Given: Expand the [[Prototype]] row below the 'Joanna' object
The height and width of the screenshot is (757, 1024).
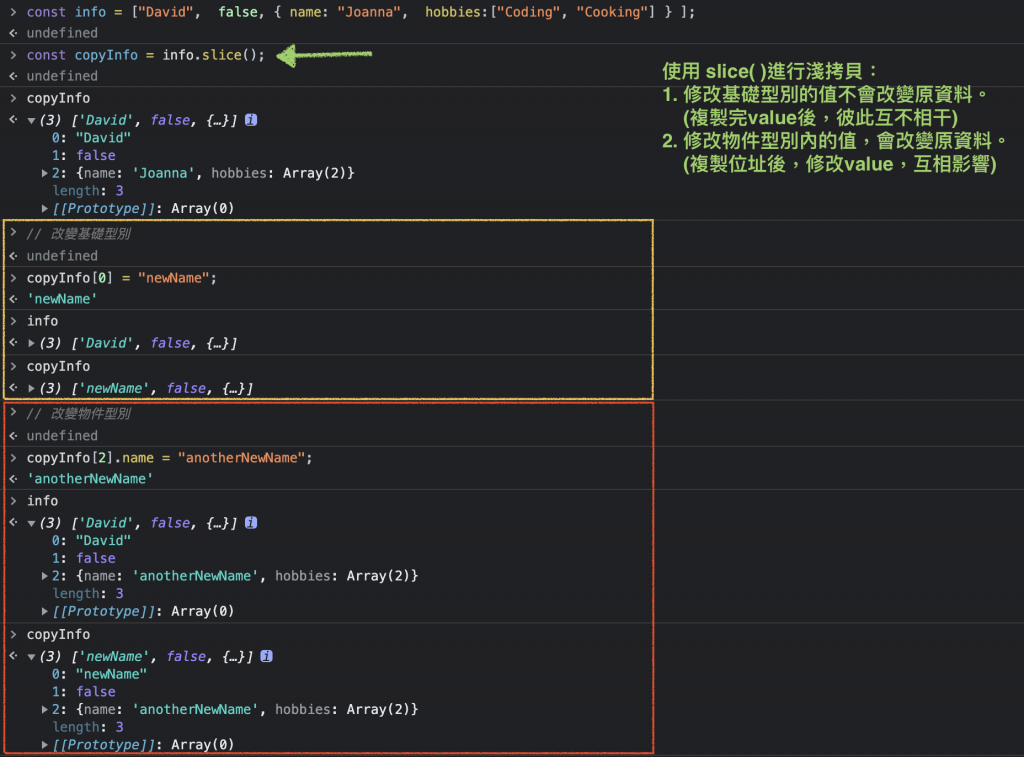Looking at the screenshot, I should coord(44,208).
